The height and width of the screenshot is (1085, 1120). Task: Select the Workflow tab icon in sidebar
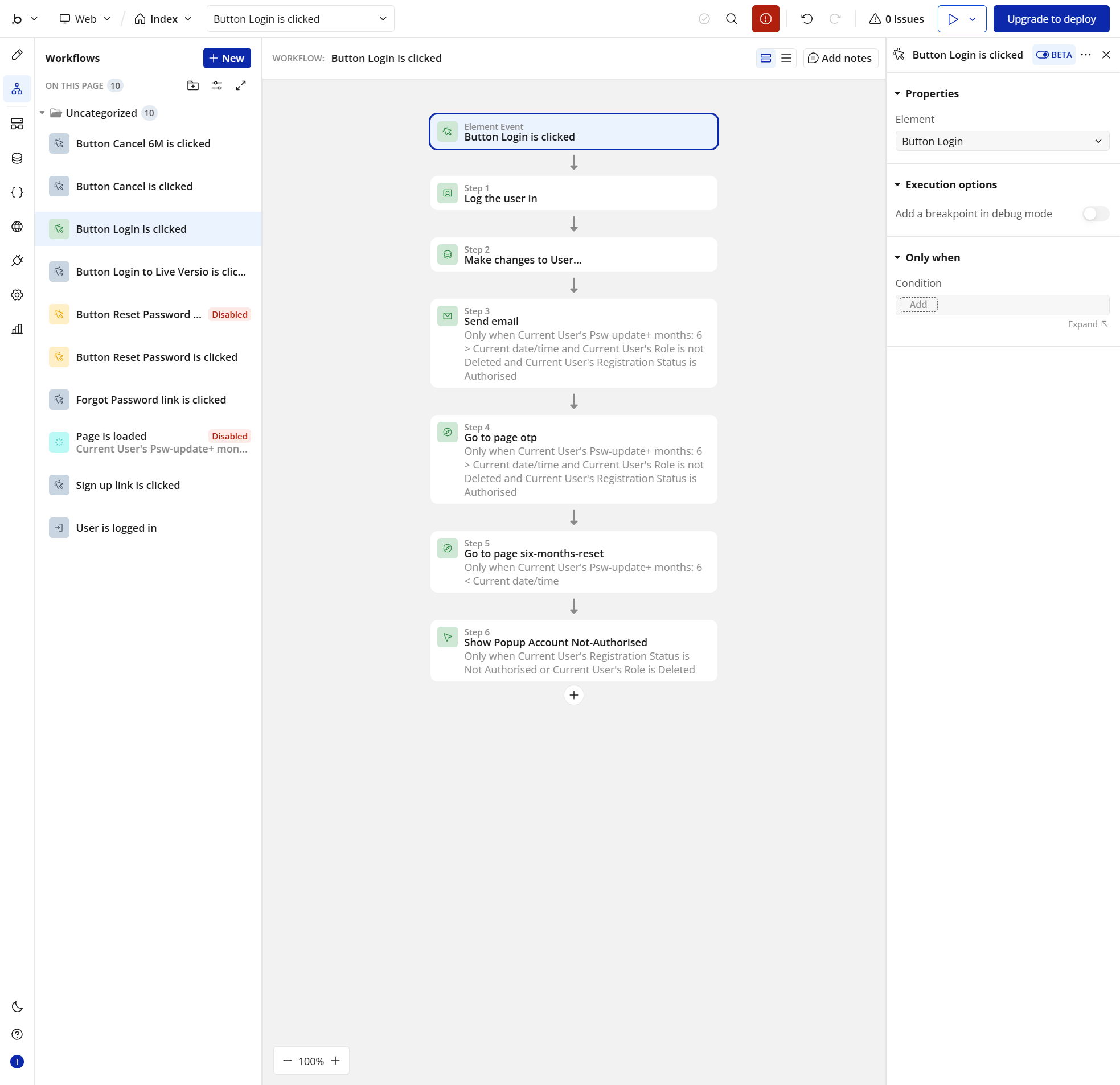tap(17, 89)
